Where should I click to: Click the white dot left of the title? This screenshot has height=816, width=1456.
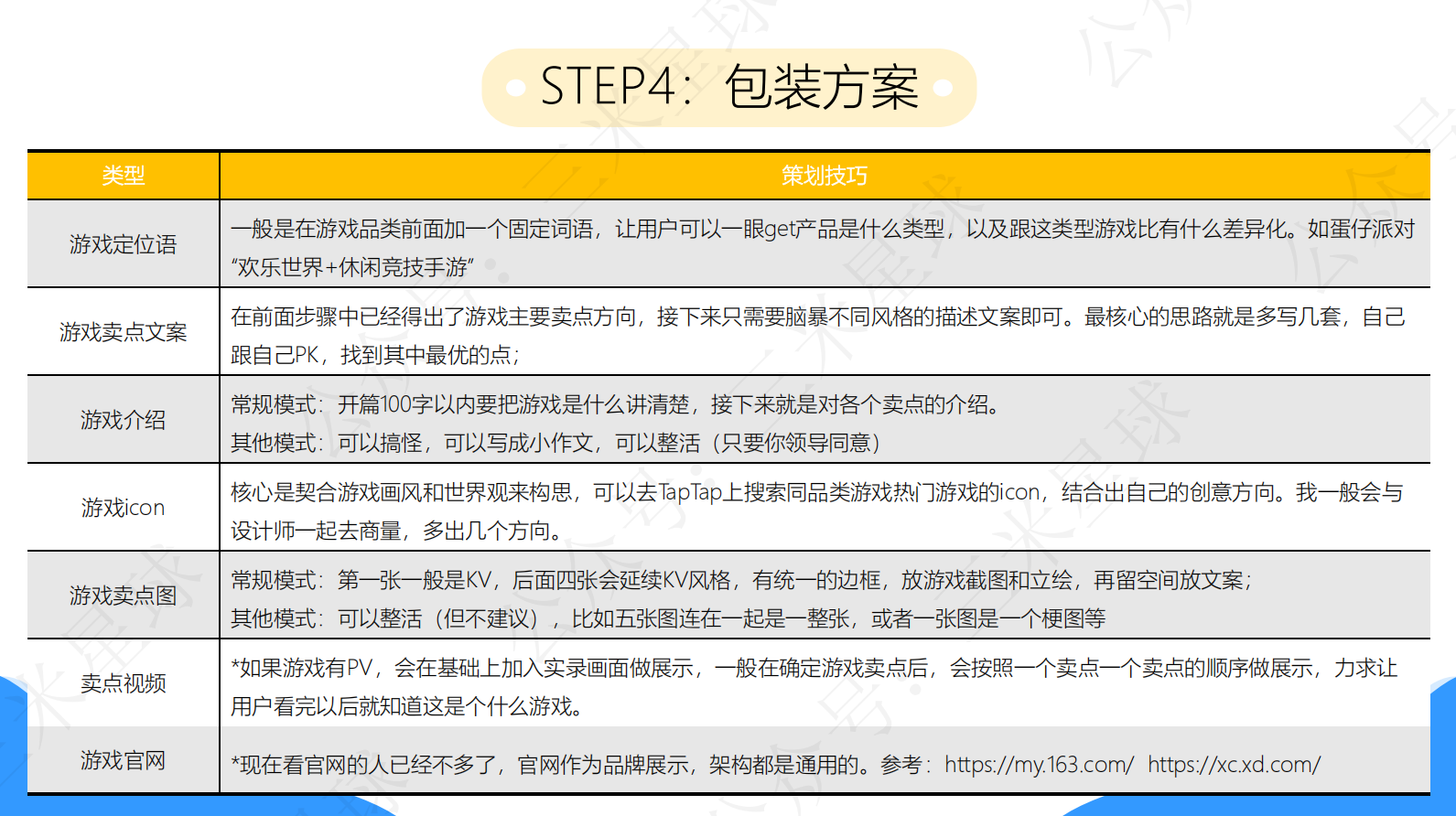(515, 88)
